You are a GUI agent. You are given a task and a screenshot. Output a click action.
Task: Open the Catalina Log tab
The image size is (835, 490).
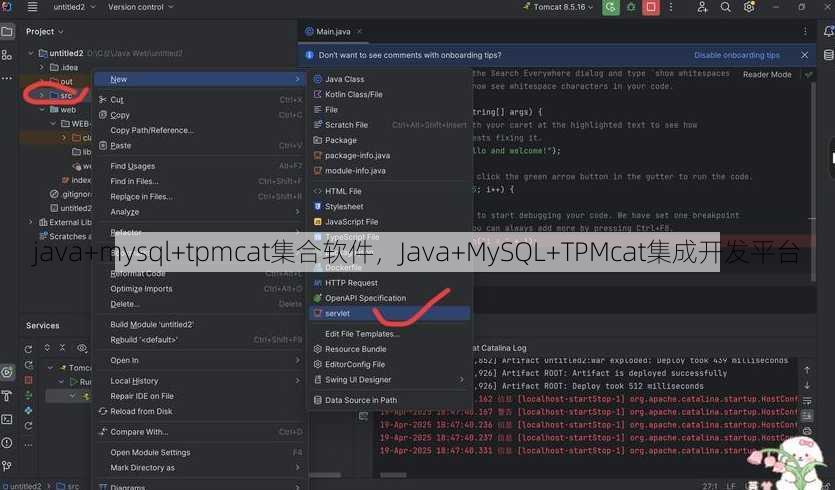[x=501, y=348]
